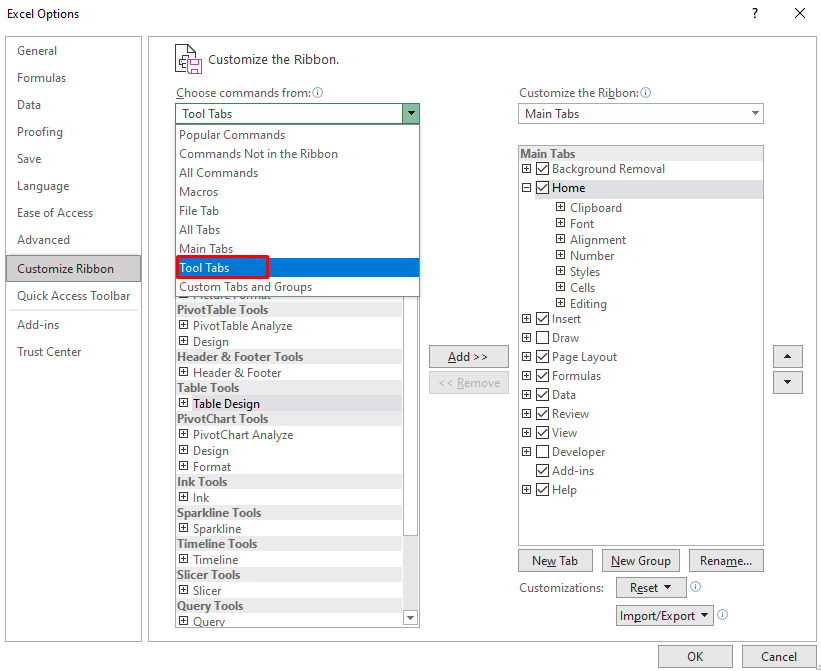Expand the Alignment group
The image size is (821, 671).
(560, 239)
